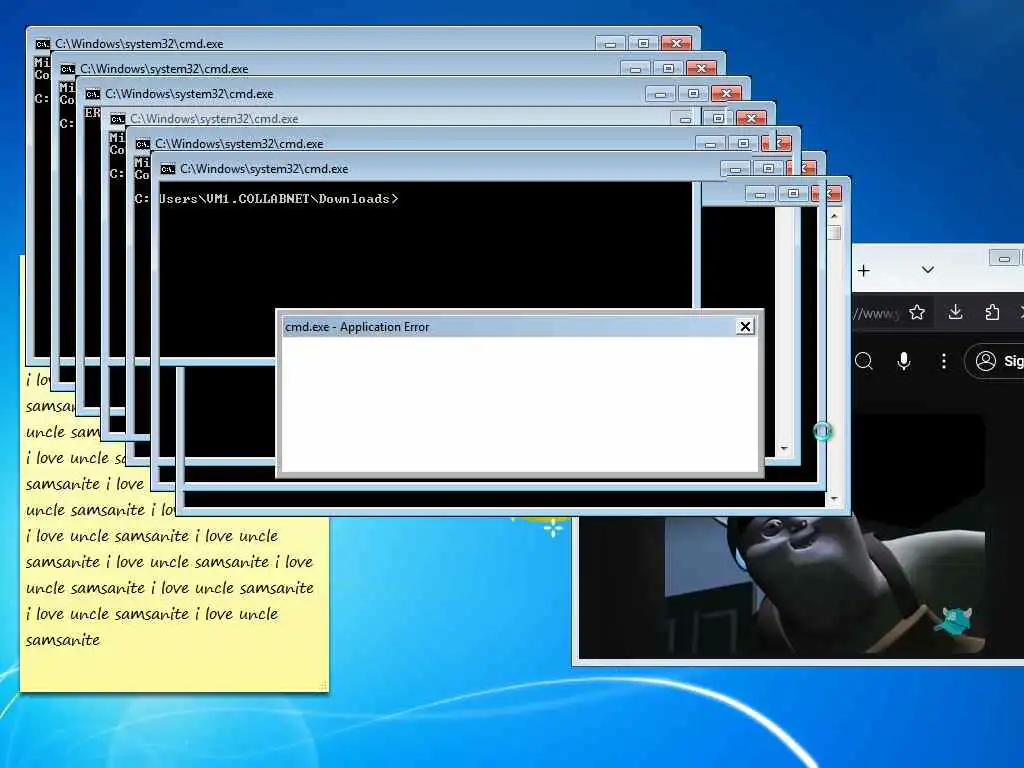Viewport: 1024px width, 768px height.
Task: Click the teal mascot watermark on the video
Action: [955, 619]
